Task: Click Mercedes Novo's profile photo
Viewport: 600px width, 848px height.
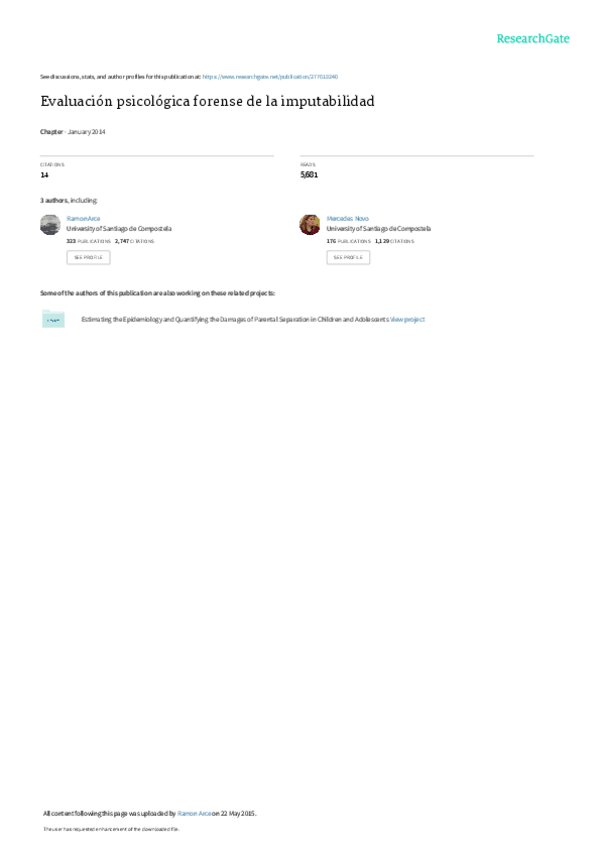Action: (x=309, y=224)
